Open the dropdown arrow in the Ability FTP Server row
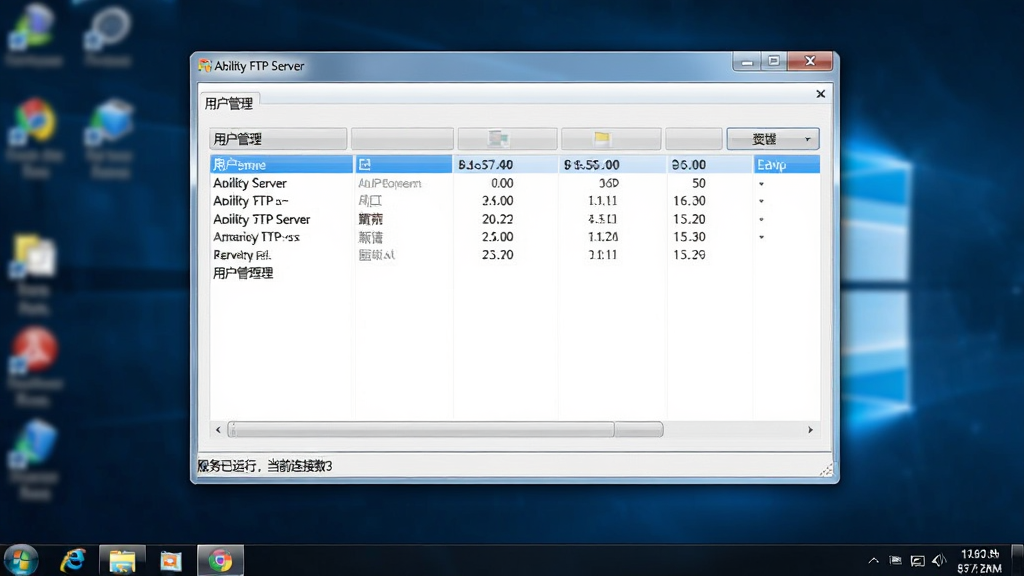The width and height of the screenshot is (1024, 576). point(761,219)
